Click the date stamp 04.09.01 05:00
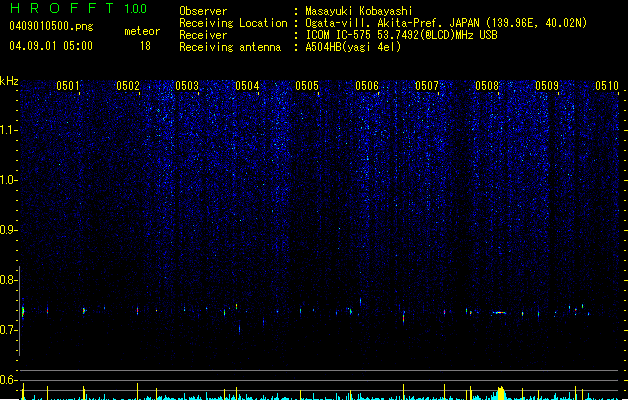Viewport: 629px width, 400px height. click(51, 46)
